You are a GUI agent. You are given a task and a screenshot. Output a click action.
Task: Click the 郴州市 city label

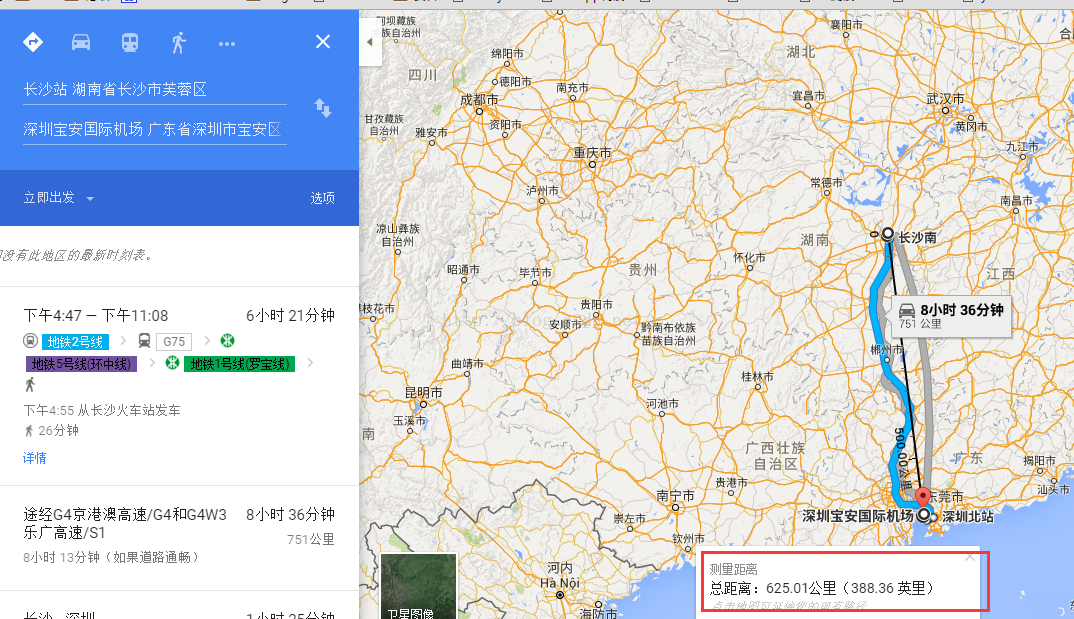coord(886,349)
